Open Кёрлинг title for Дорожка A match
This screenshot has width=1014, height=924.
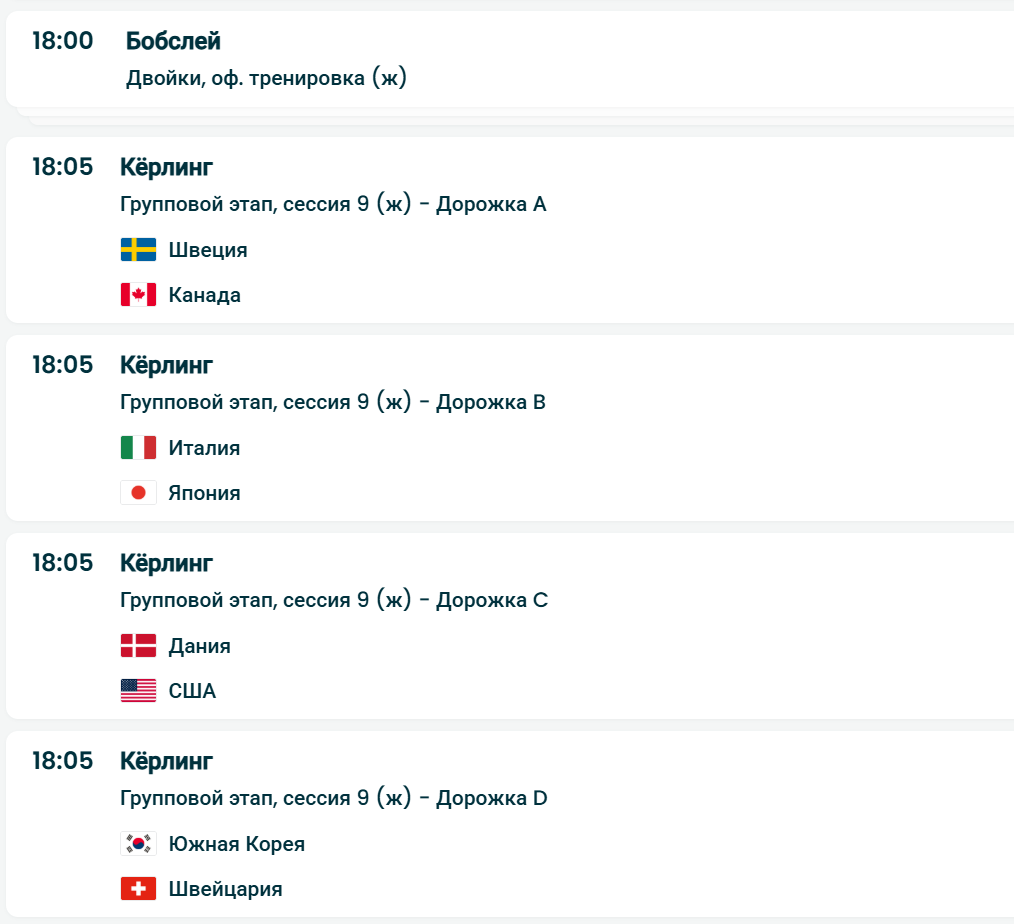click(x=166, y=167)
